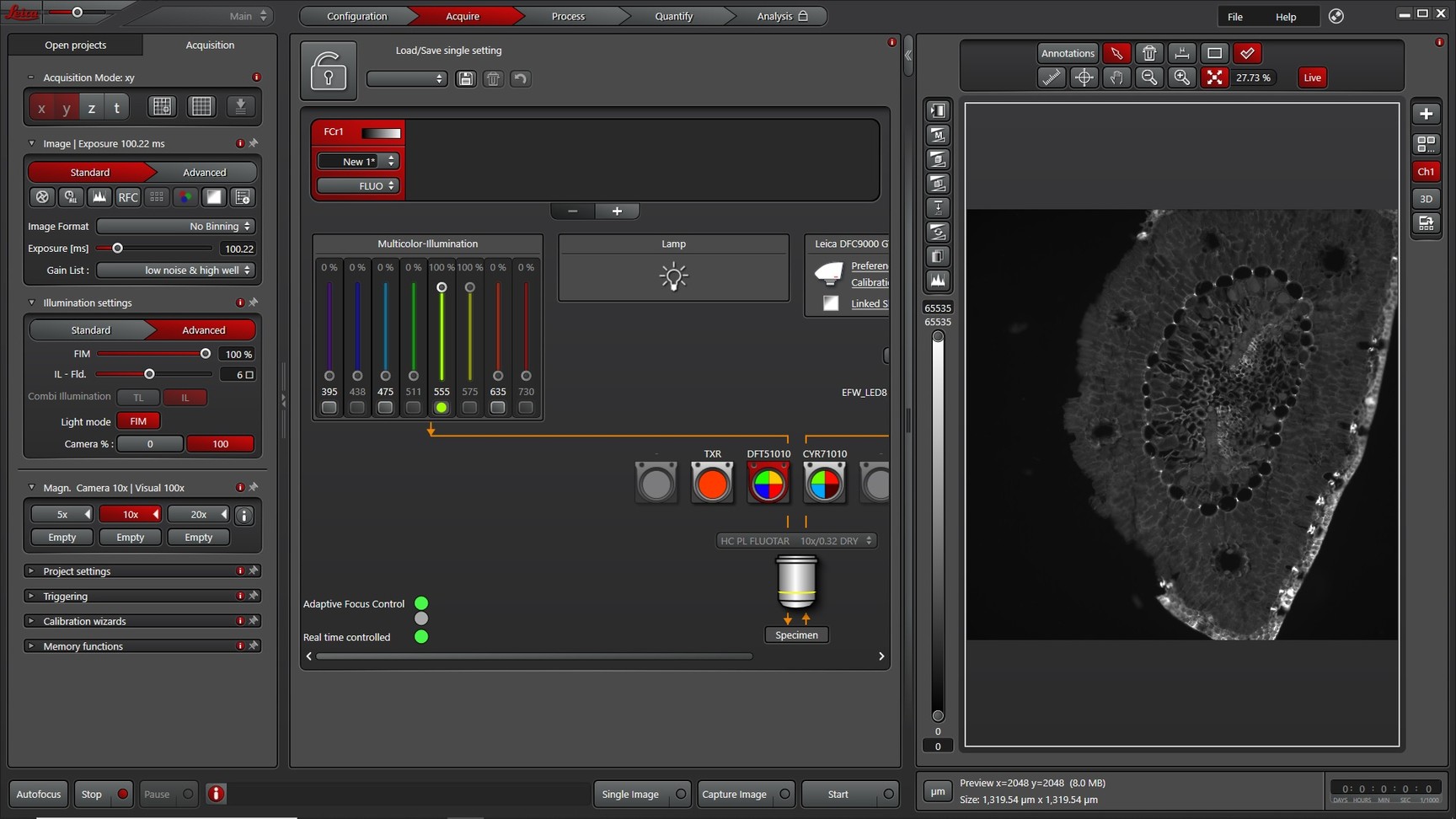Collapse the Illumination settings section
The height and width of the screenshot is (819, 1456).
[x=31, y=302]
